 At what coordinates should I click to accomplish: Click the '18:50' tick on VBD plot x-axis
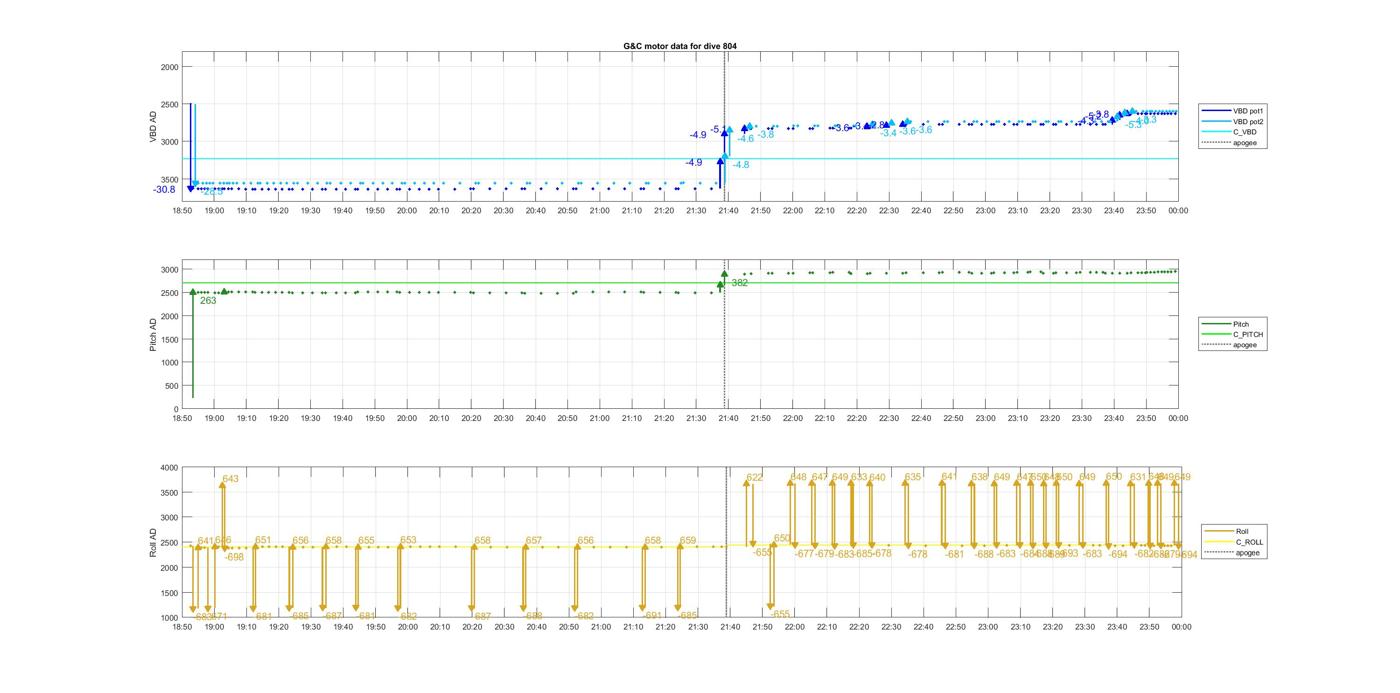[x=182, y=211]
